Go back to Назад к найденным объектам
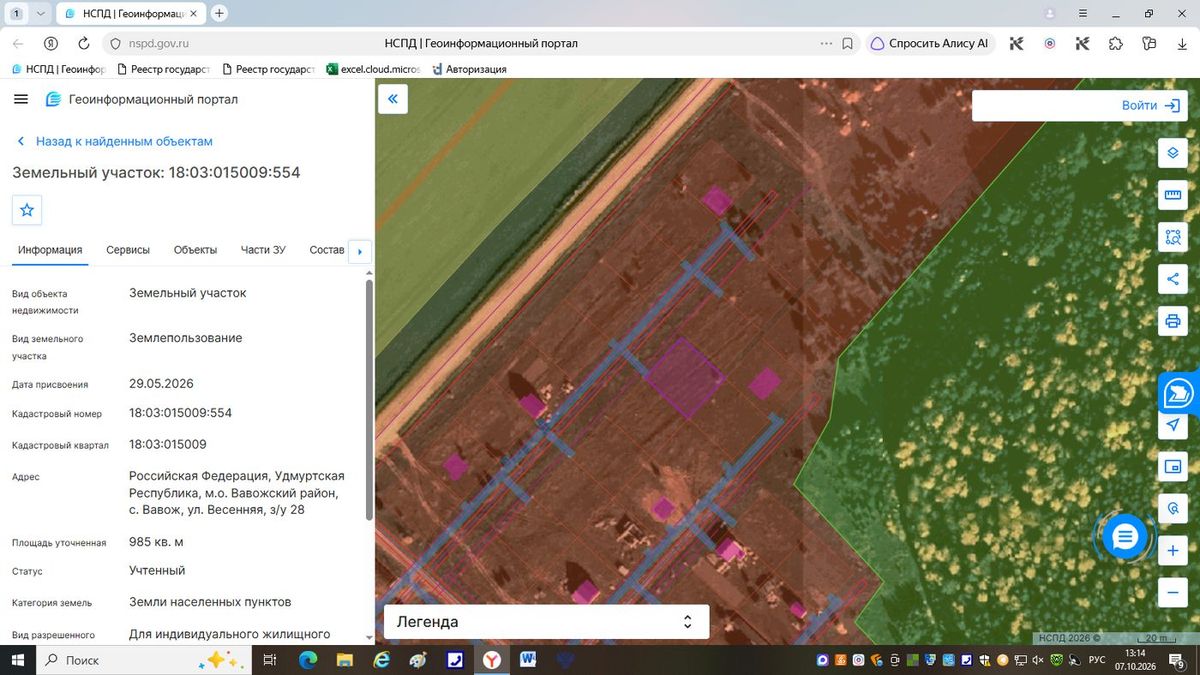The height and width of the screenshot is (675, 1200). tap(114, 141)
